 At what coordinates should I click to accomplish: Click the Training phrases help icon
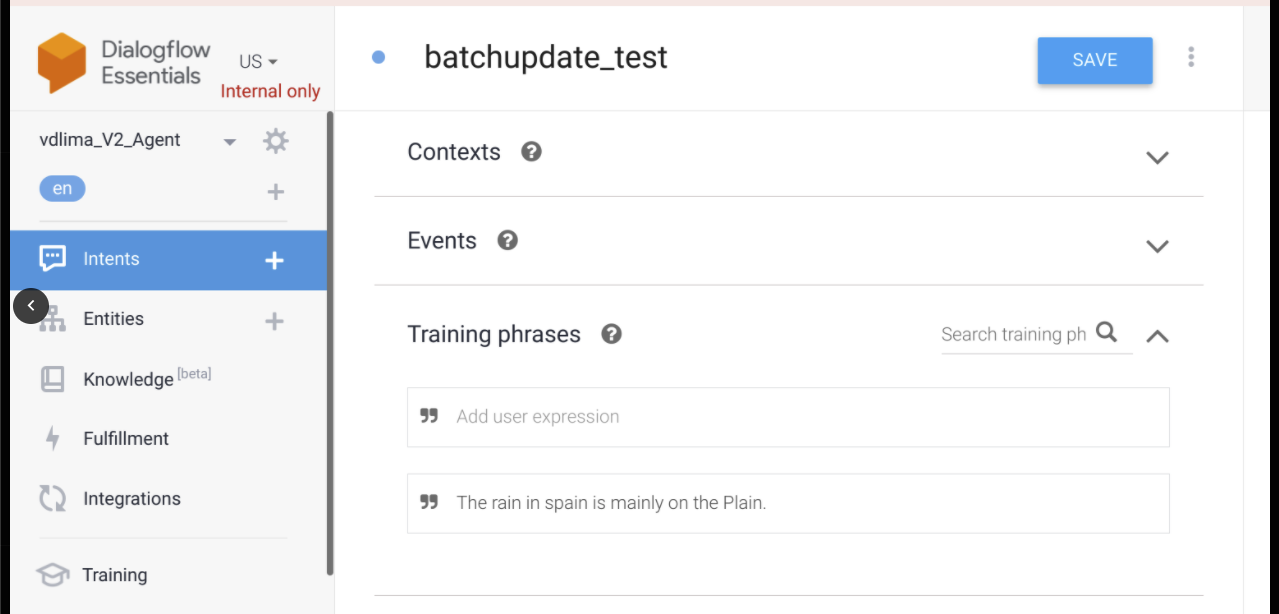[612, 334]
